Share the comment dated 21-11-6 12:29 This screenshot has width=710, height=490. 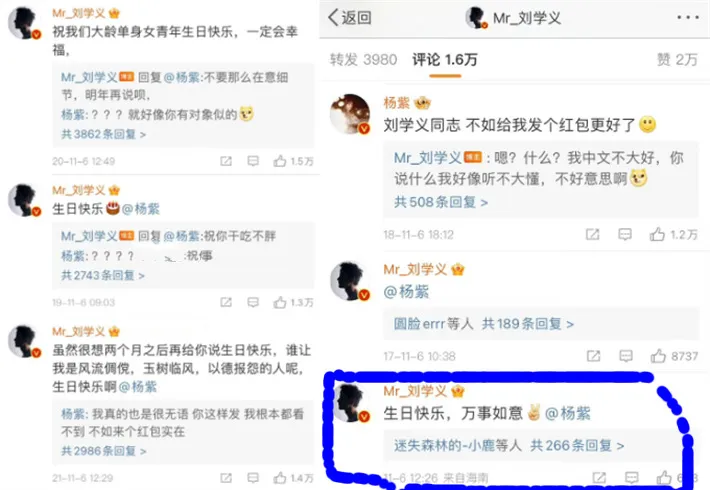225,478
